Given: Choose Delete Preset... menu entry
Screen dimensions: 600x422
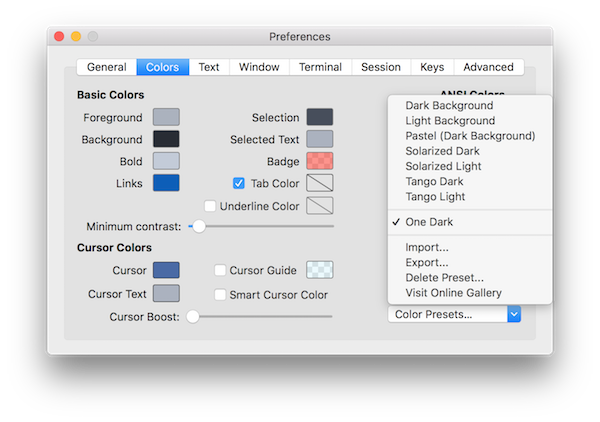Looking at the screenshot, I should click(x=470, y=278).
